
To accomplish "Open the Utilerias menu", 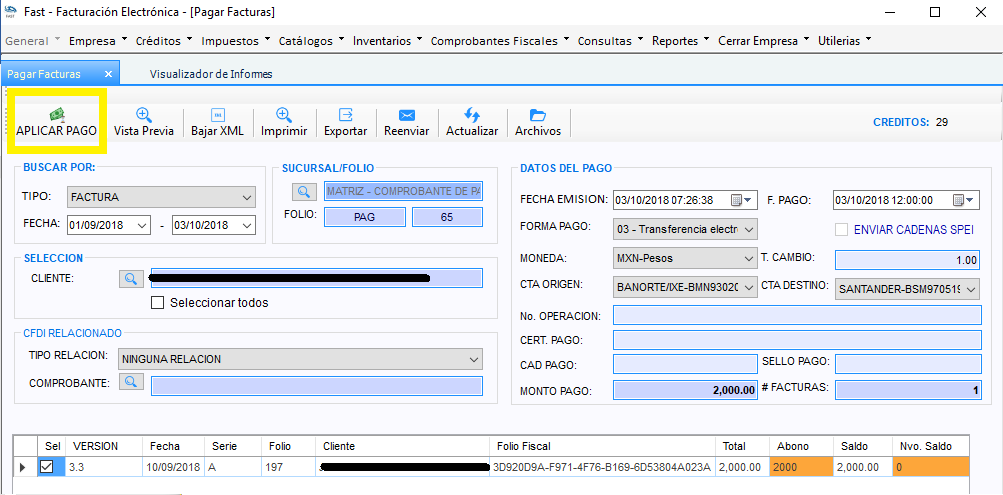I will [x=843, y=41].
